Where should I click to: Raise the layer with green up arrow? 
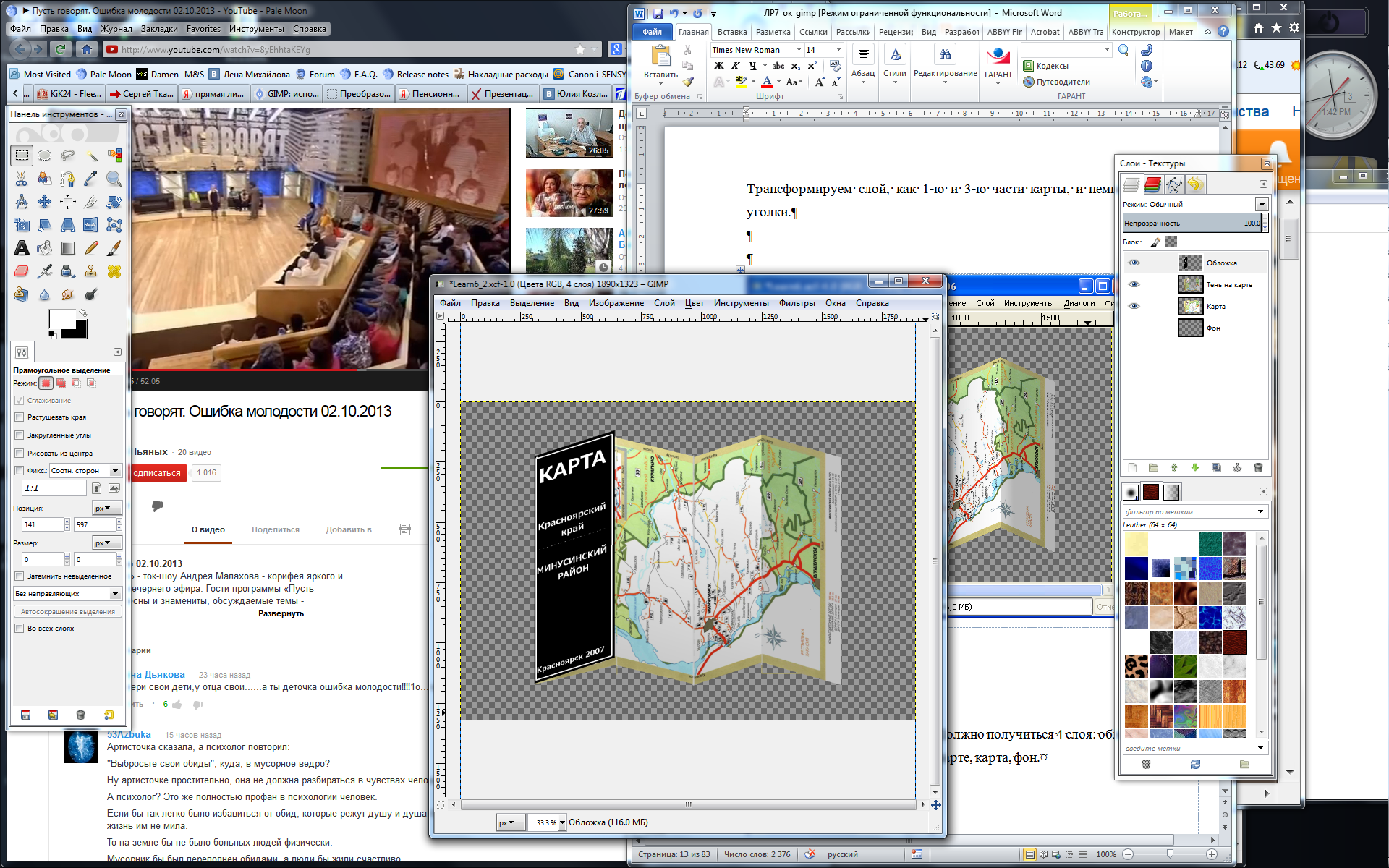1174,468
